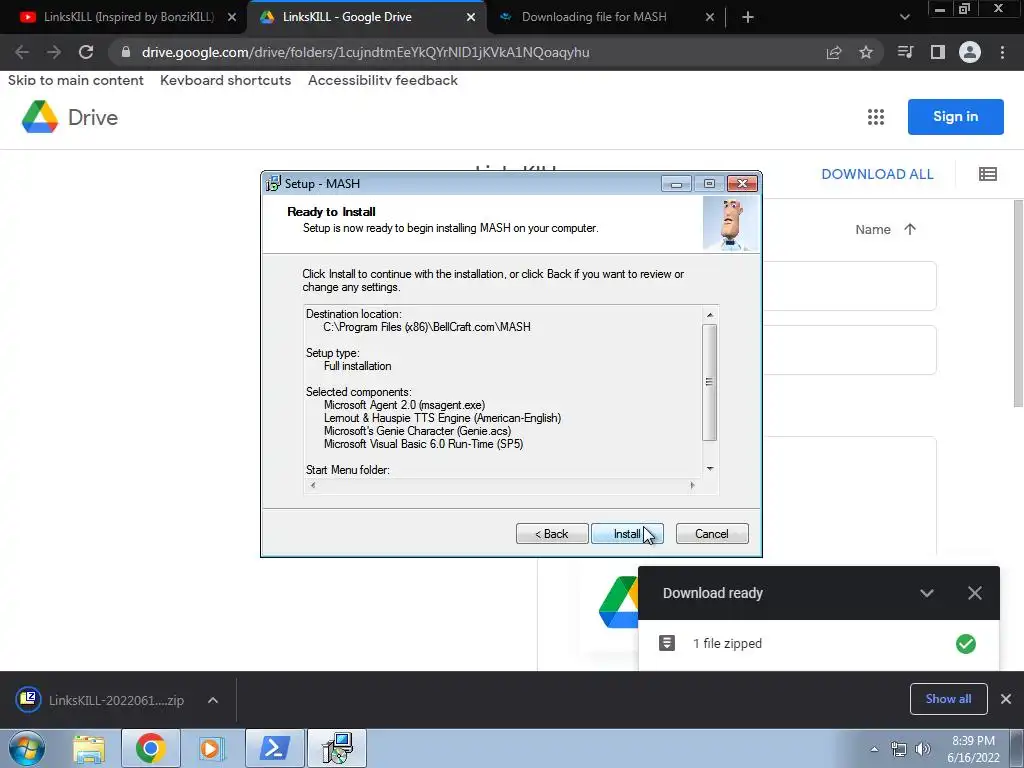Click the Microsoft Agent 2.0 component line
The image size is (1024, 768).
tap(404, 405)
